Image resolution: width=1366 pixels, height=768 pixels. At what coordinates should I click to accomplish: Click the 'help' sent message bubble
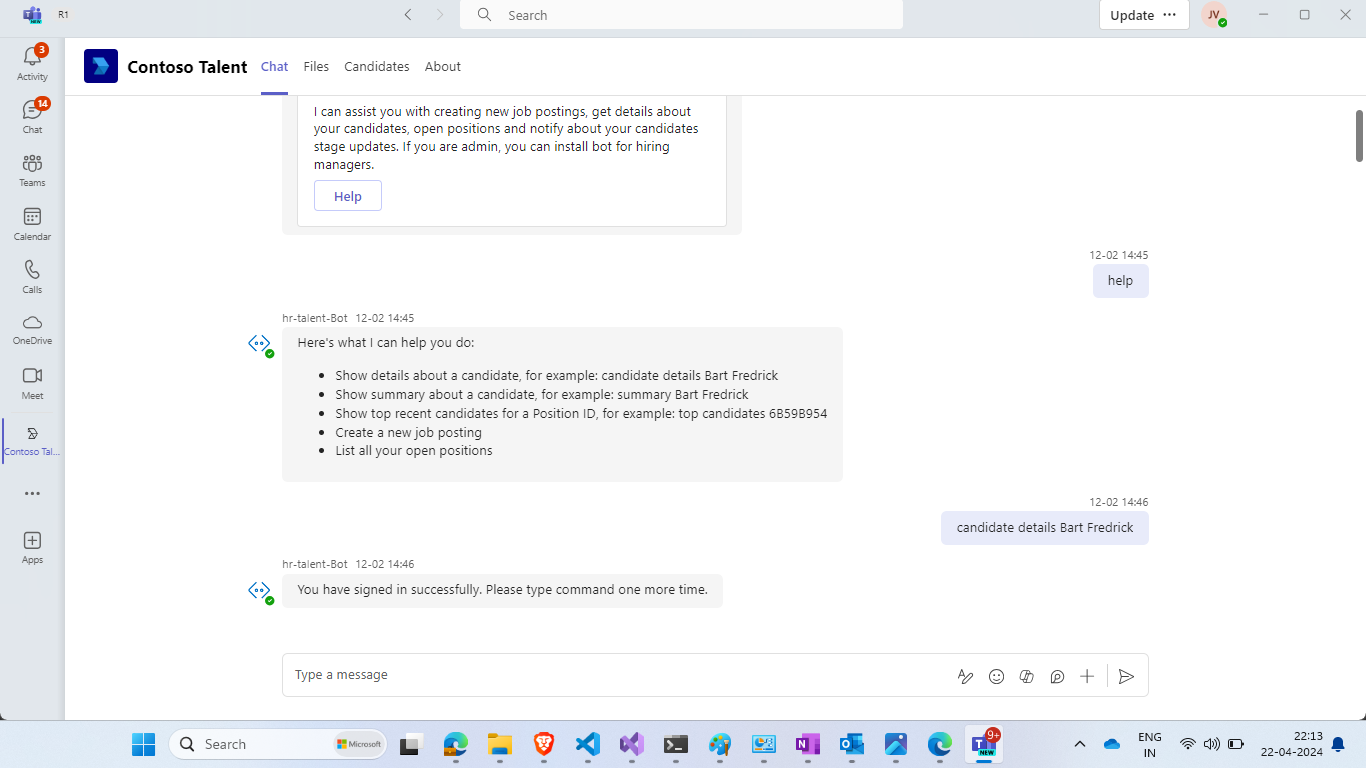pos(1120,281)
